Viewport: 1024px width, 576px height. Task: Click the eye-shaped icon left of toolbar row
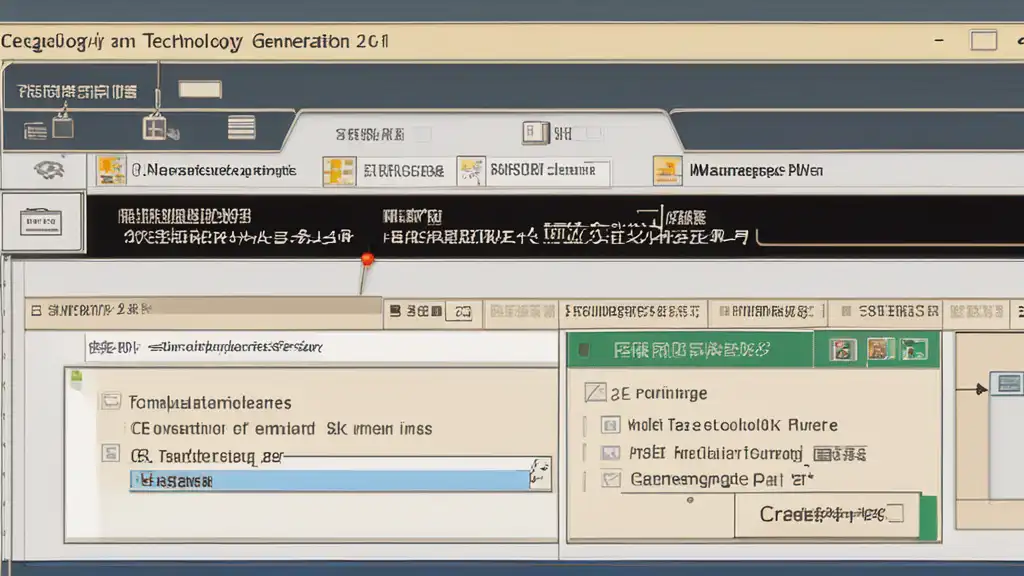tap(49, 170)
